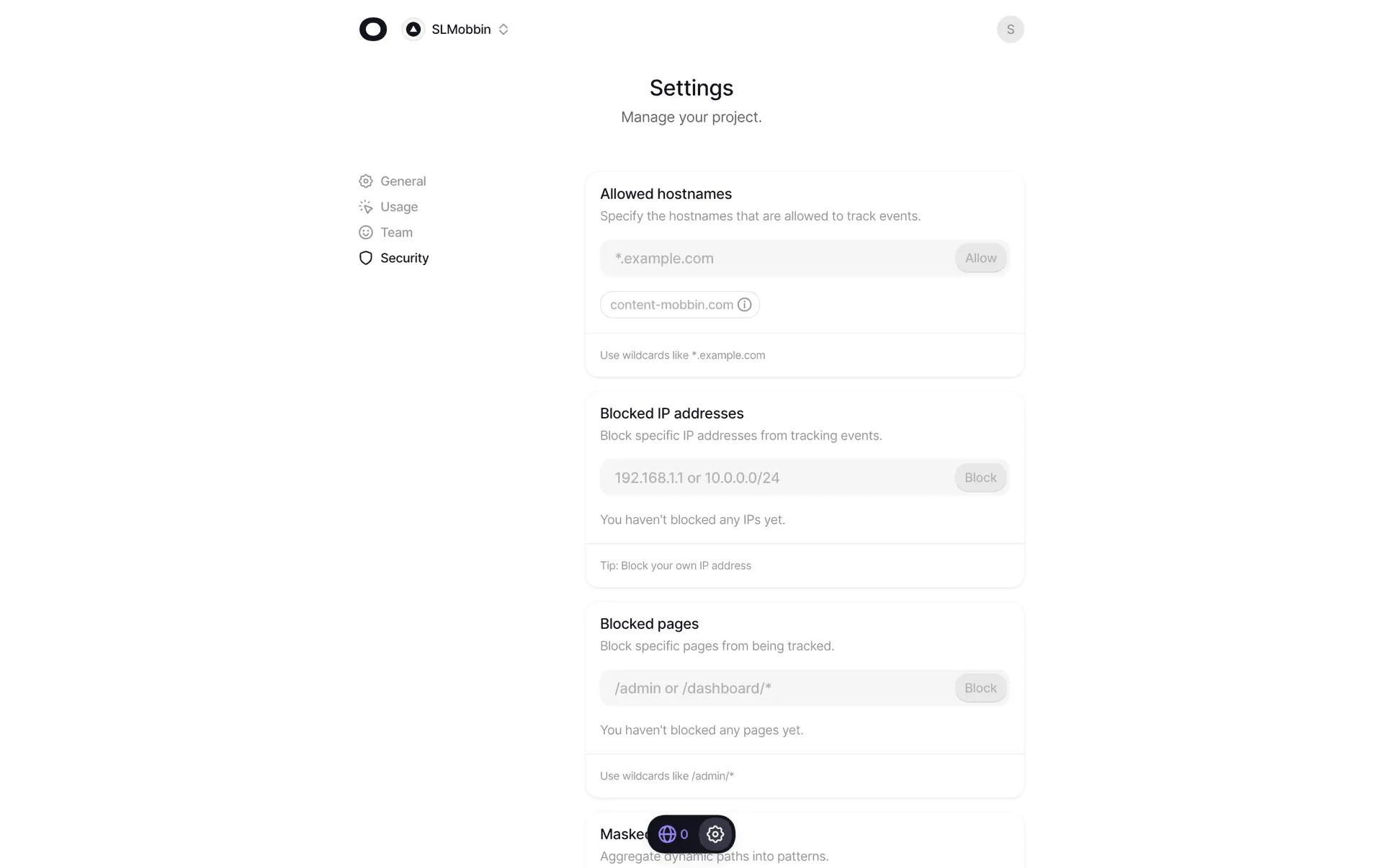Click the Security shield icon

[366, 258]
